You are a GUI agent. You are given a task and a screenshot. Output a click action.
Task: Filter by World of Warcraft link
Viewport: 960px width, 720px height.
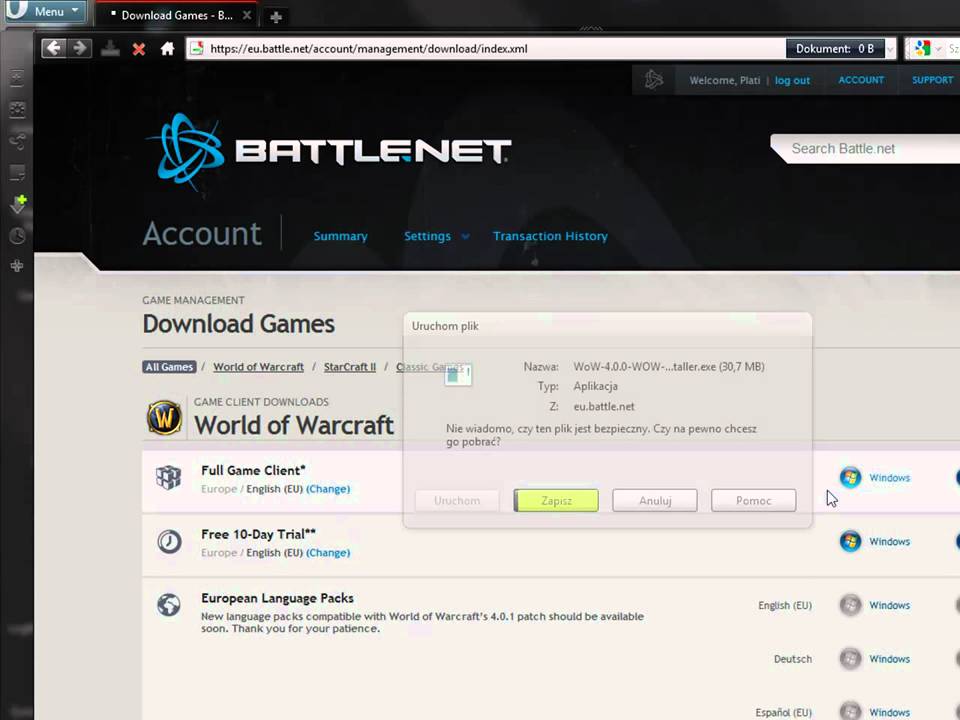point(258,367)
